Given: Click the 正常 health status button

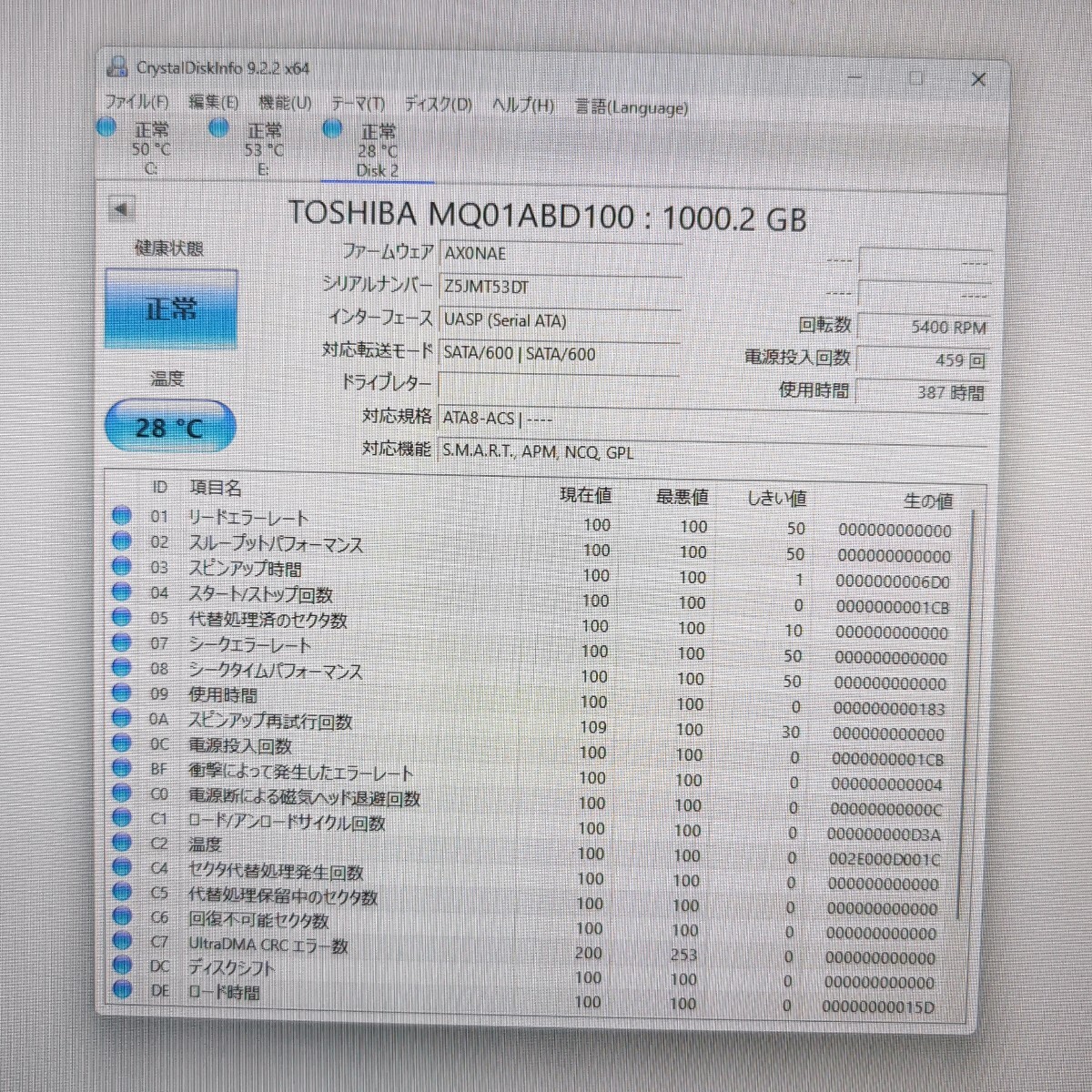Looking at the screenshot, I should pos(171,308).
